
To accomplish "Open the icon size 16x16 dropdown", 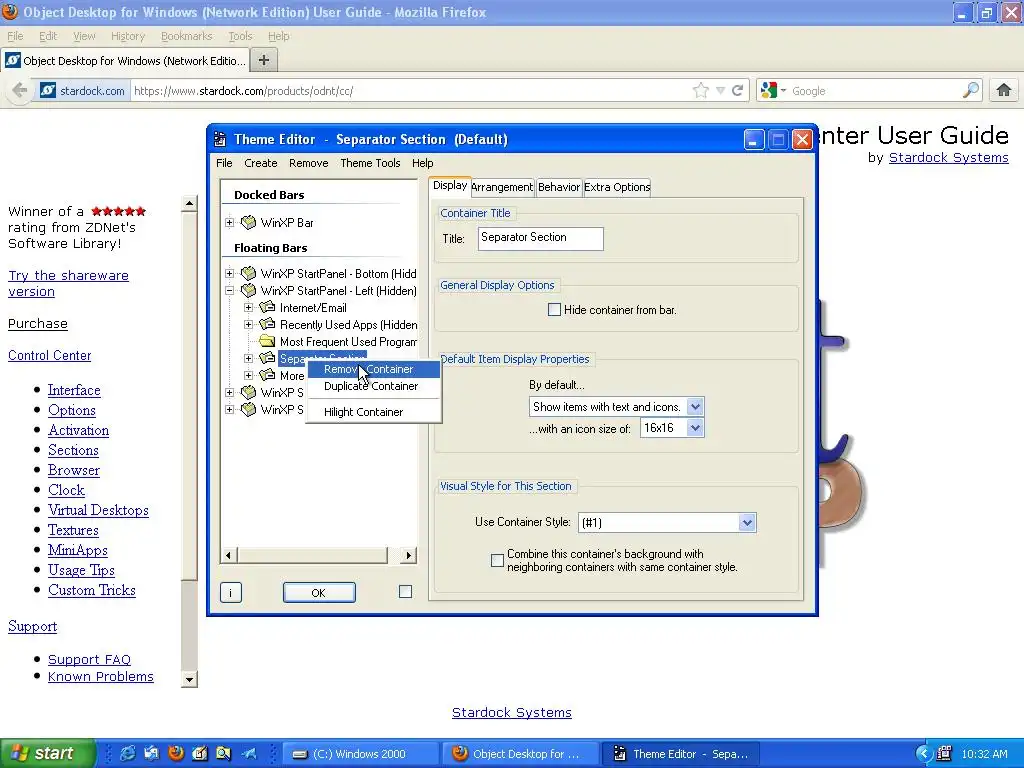I will 696,428.
